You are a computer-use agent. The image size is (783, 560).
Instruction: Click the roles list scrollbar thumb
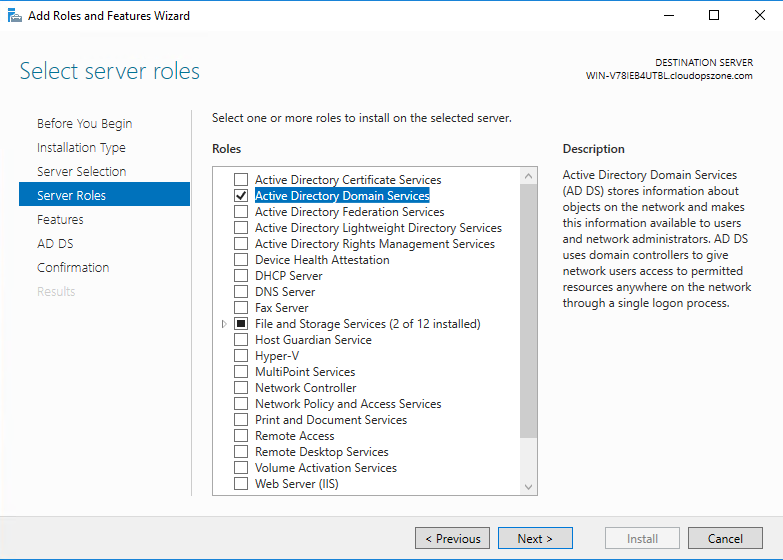pos(528,311)
